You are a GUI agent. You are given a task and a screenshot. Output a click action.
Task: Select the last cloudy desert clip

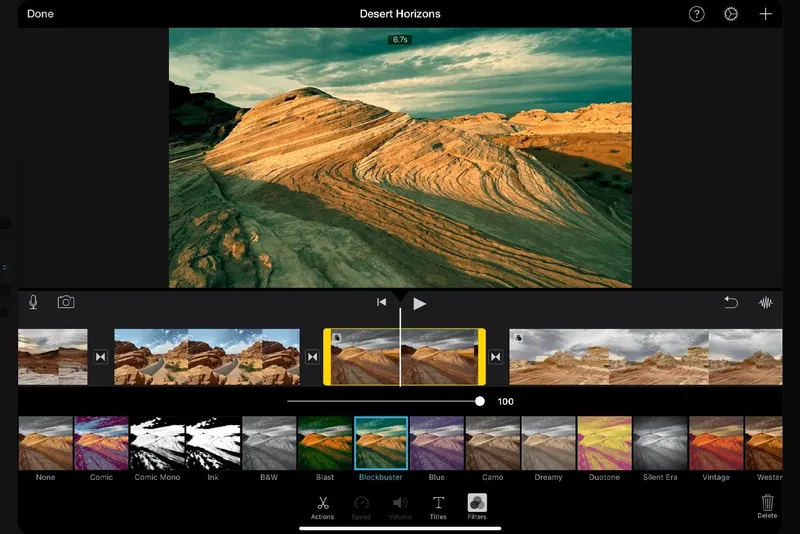pyautogui.click(x=645, y=357)
